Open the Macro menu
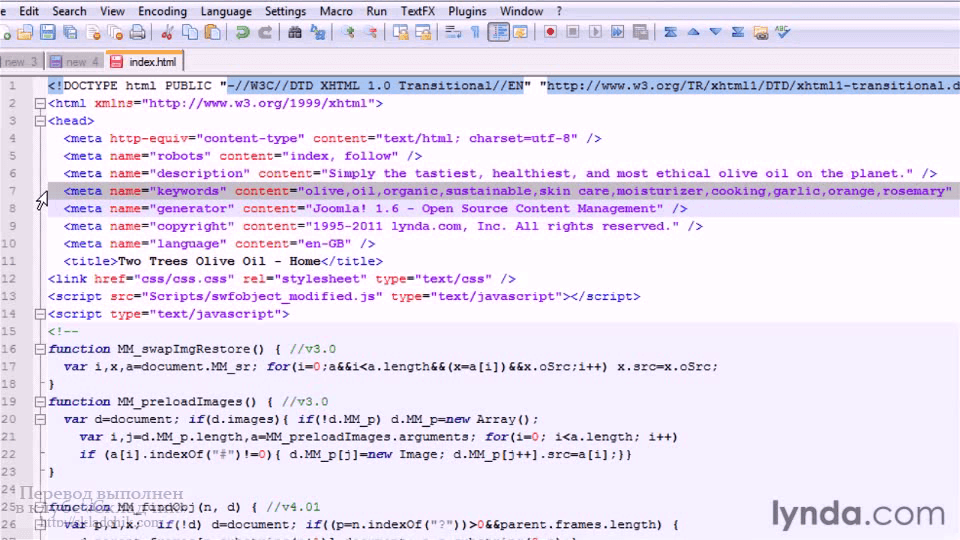Screen dimensions: 960x540 (336, 11)
